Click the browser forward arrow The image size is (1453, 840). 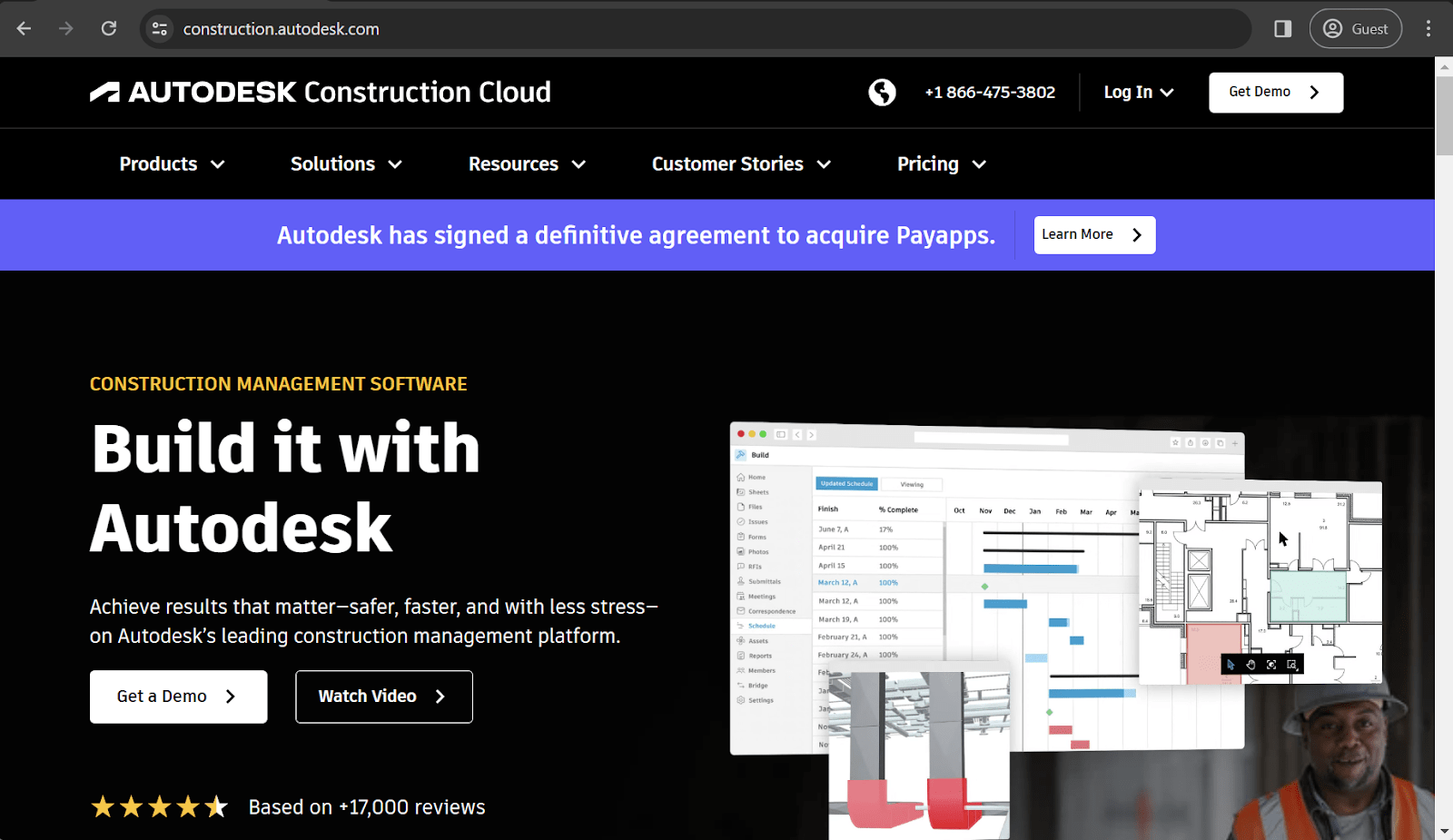pos(66,29)
